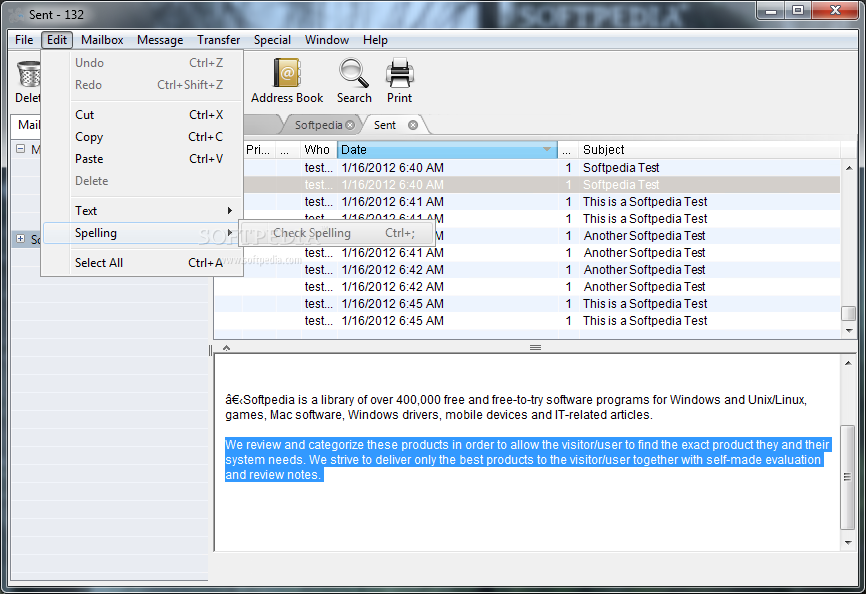Sort by the Pri... column header

258,150
